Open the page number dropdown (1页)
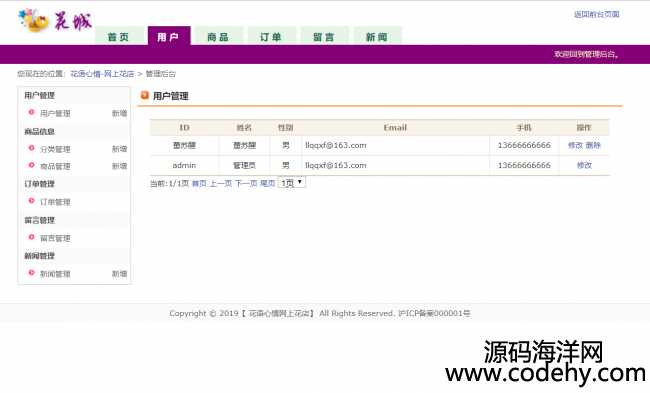The image size is (650, 393). (292, 182)
